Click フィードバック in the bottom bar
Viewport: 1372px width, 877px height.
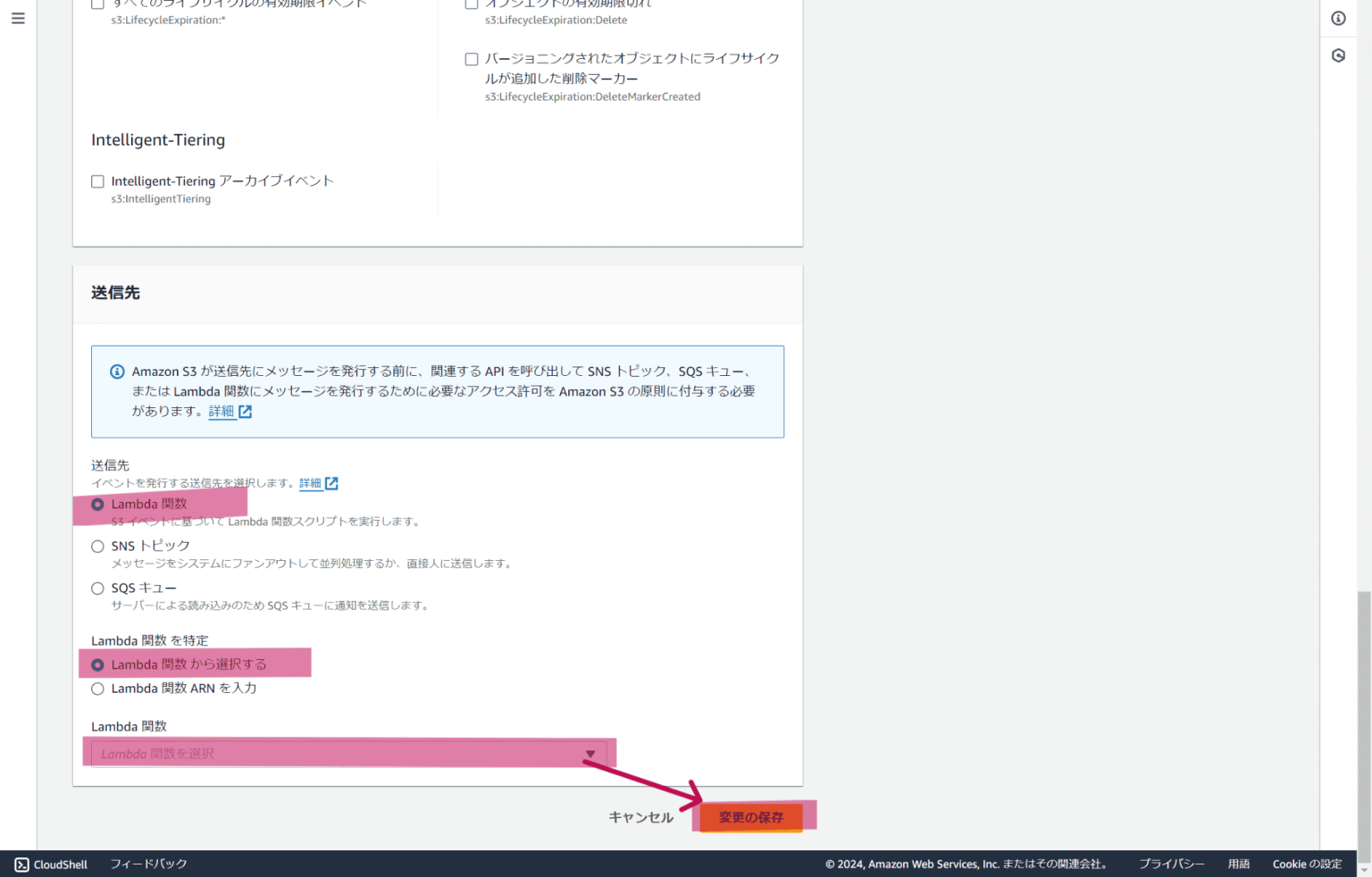(x=148, y=864)
